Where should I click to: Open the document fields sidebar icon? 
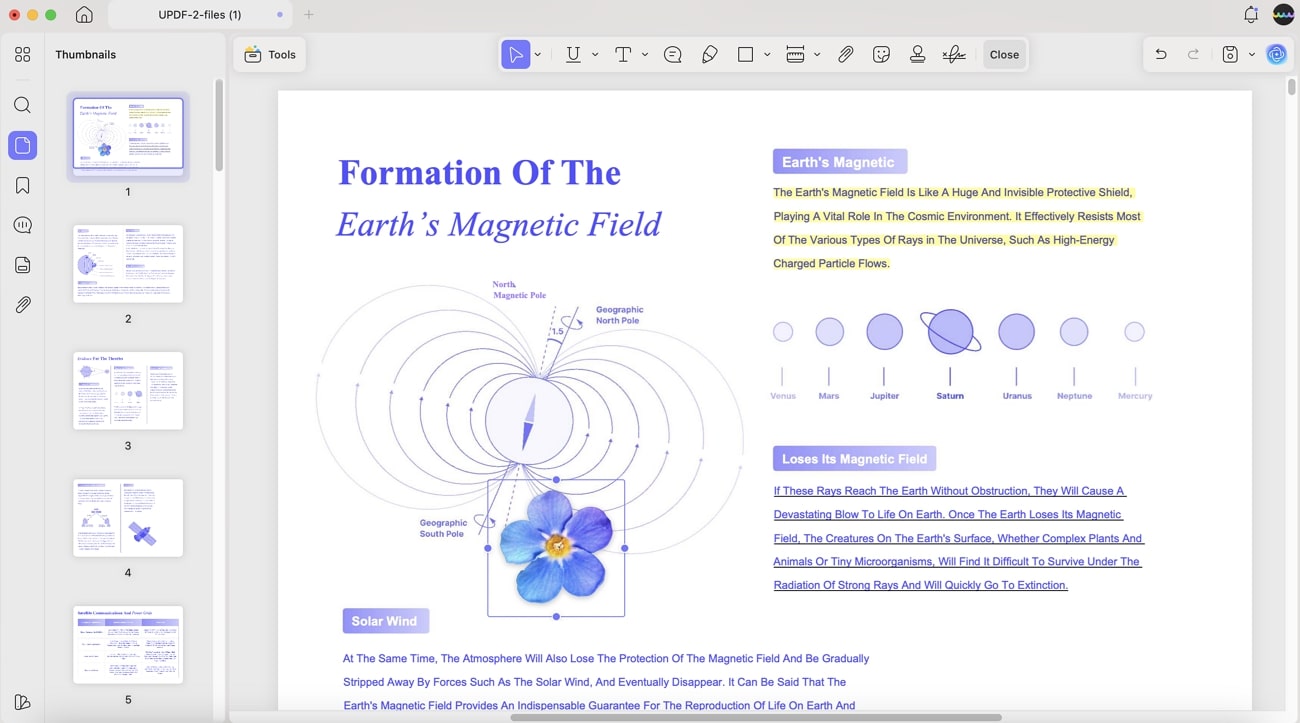click(23, 265)
